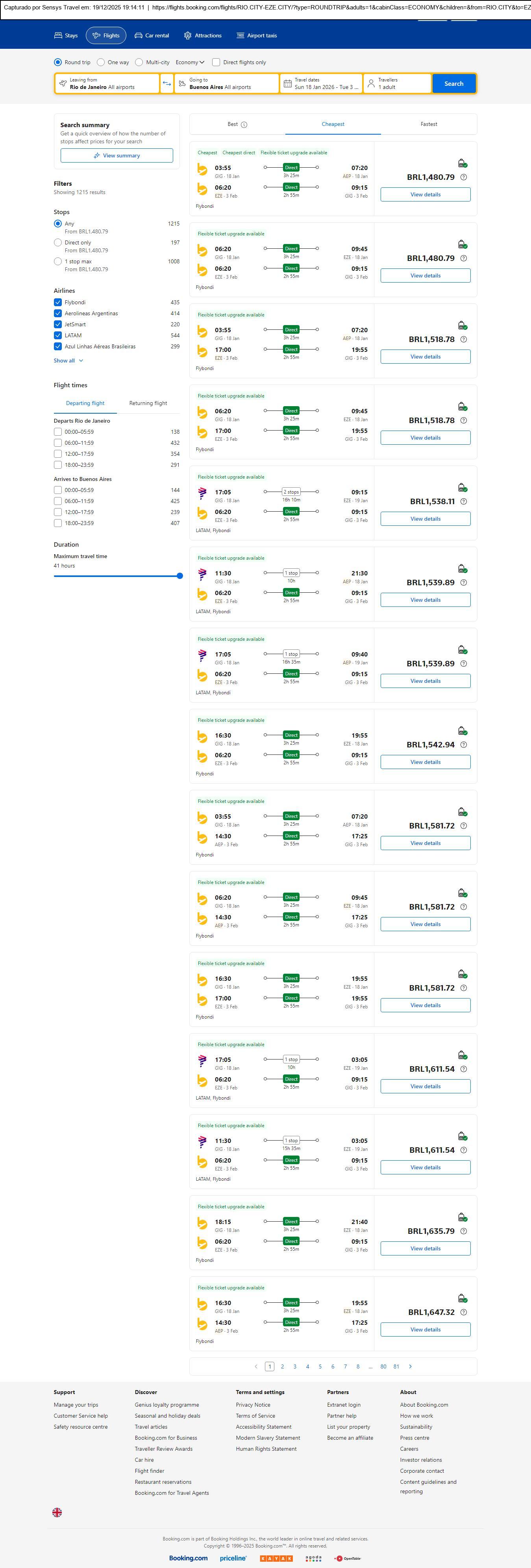Uncheck the Flybondi airline filter
This screenshot has height=1568, width=531.
pyautogui.click(x=58, y=303)
